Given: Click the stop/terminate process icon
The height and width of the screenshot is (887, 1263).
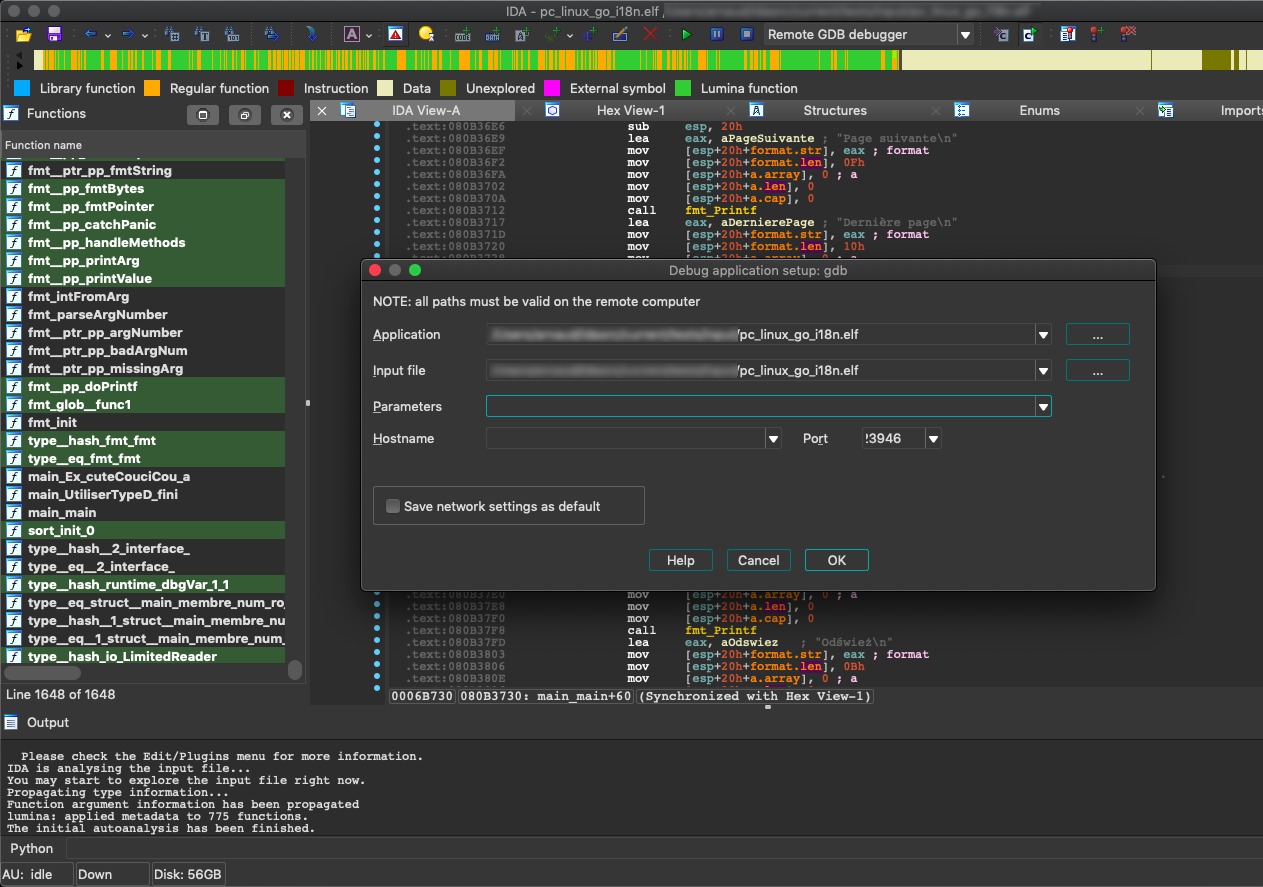Looking at the screenshot, I should (746, 34).
